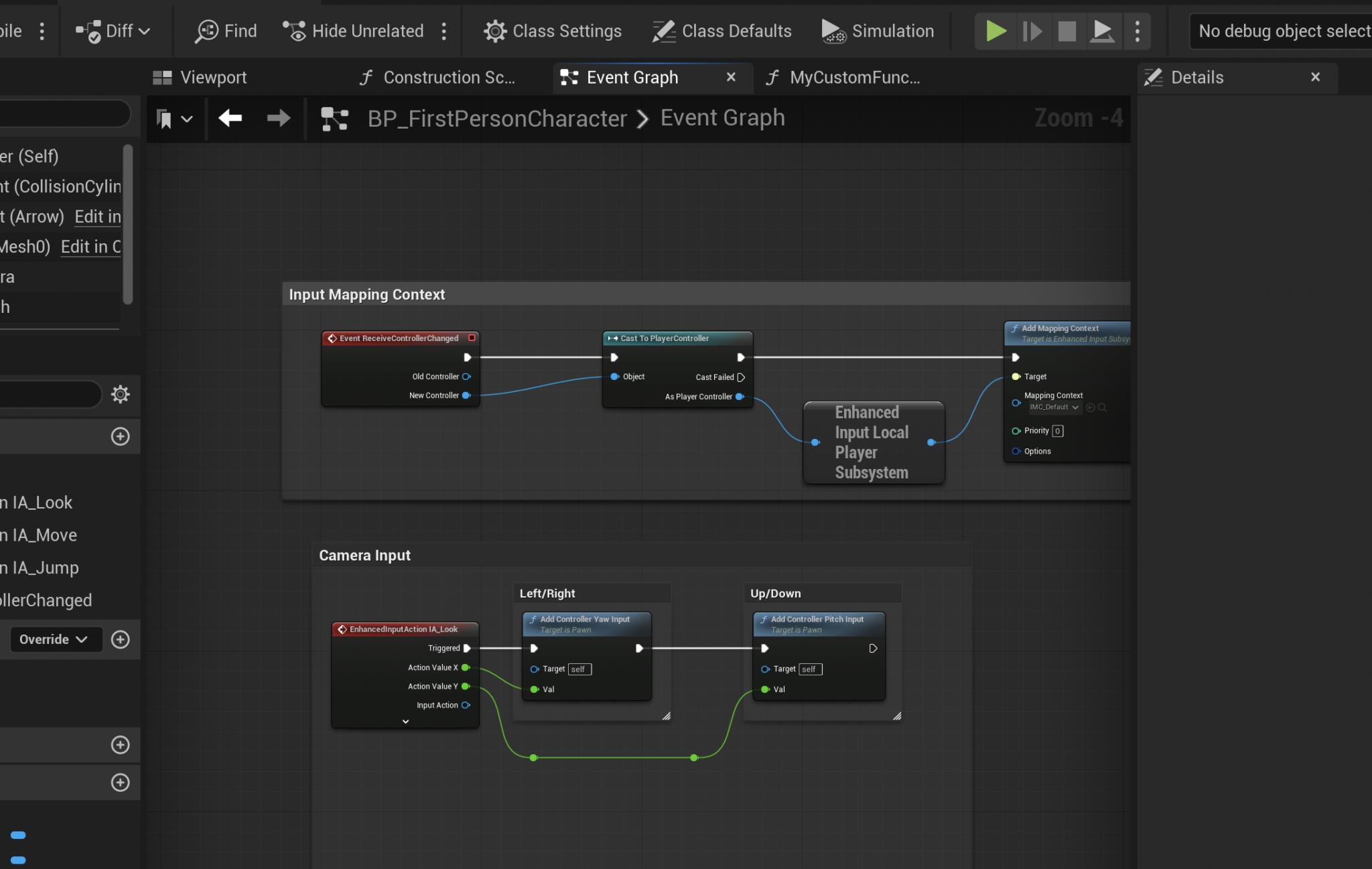Open Class Defaults
Screen dimensions: 1372x869
[x=722, y=31]
